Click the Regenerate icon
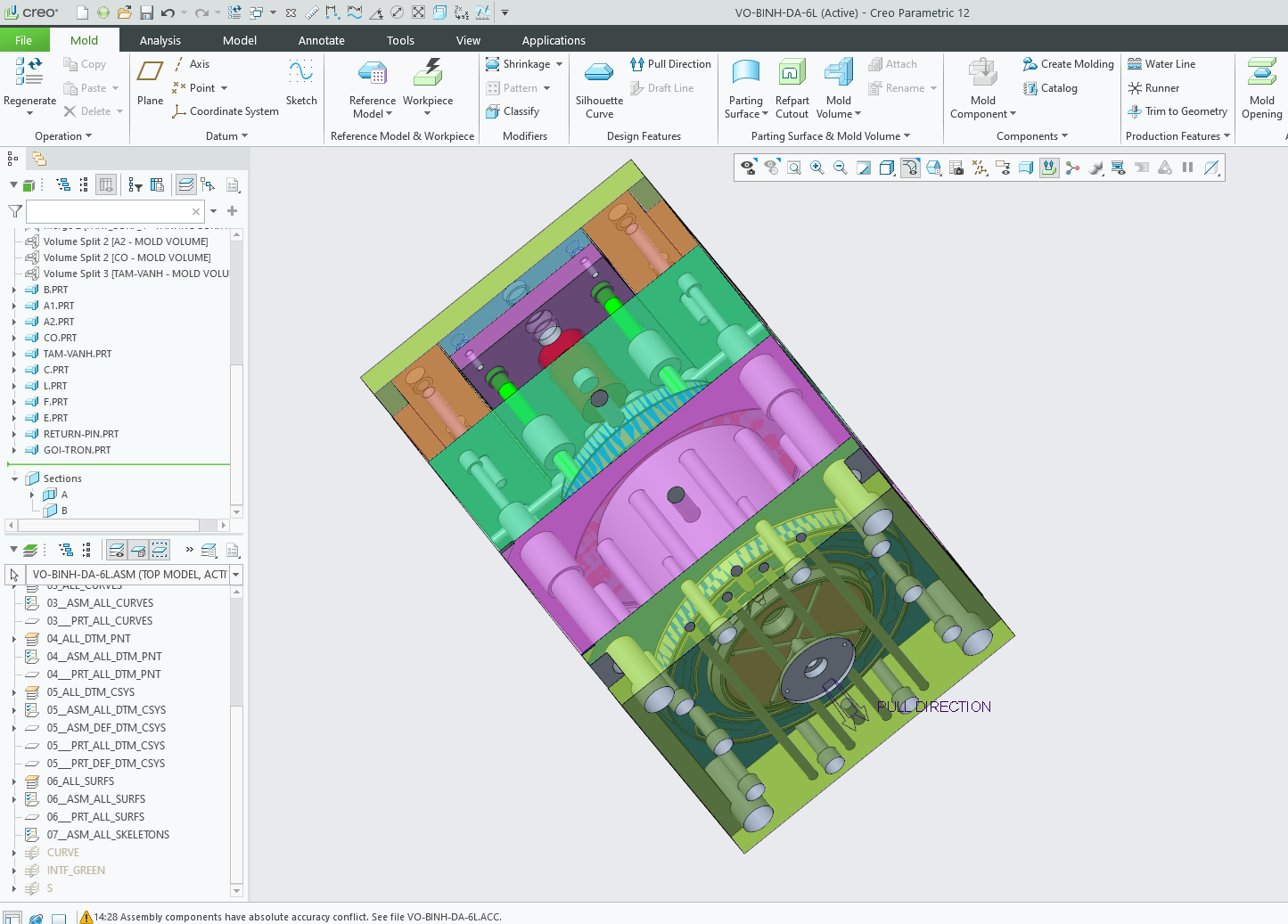 tap(29, 73)
